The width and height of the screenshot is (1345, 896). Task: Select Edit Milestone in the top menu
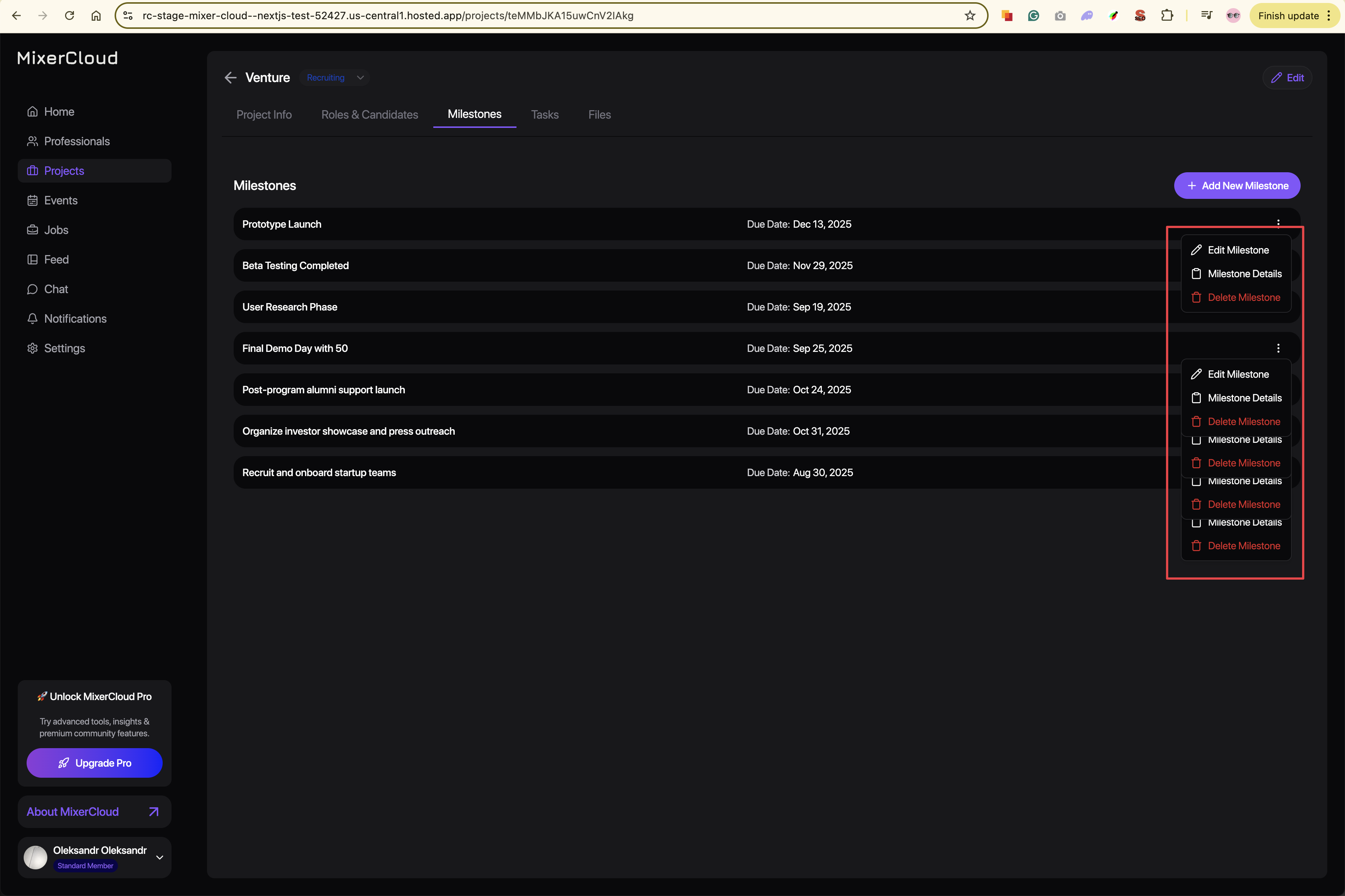pos(1237,250)
